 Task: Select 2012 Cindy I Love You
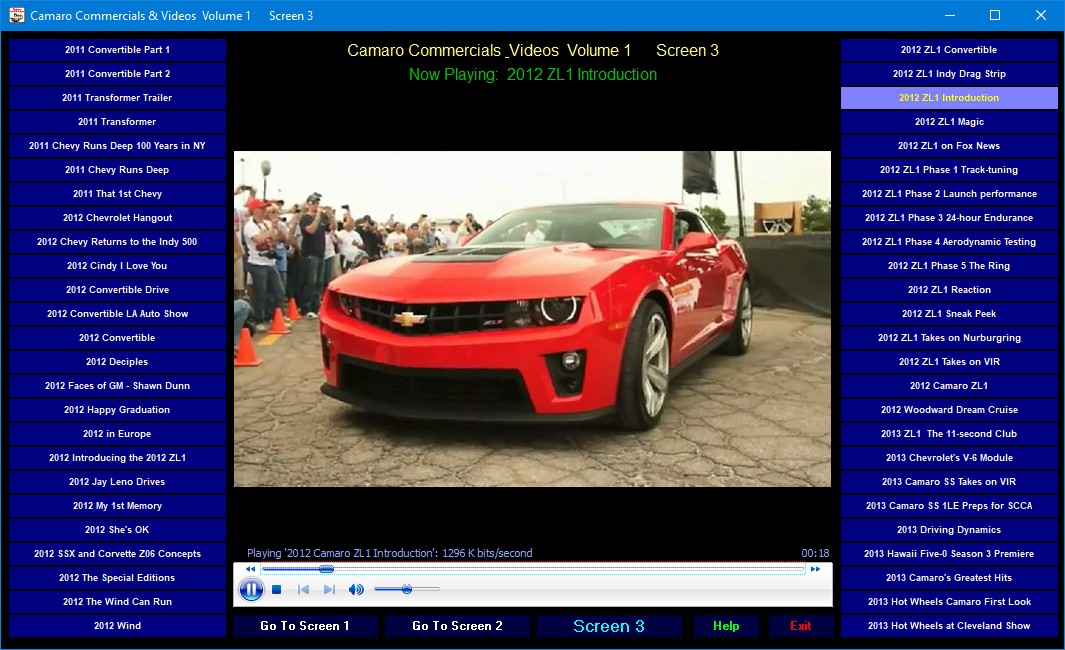118,266
